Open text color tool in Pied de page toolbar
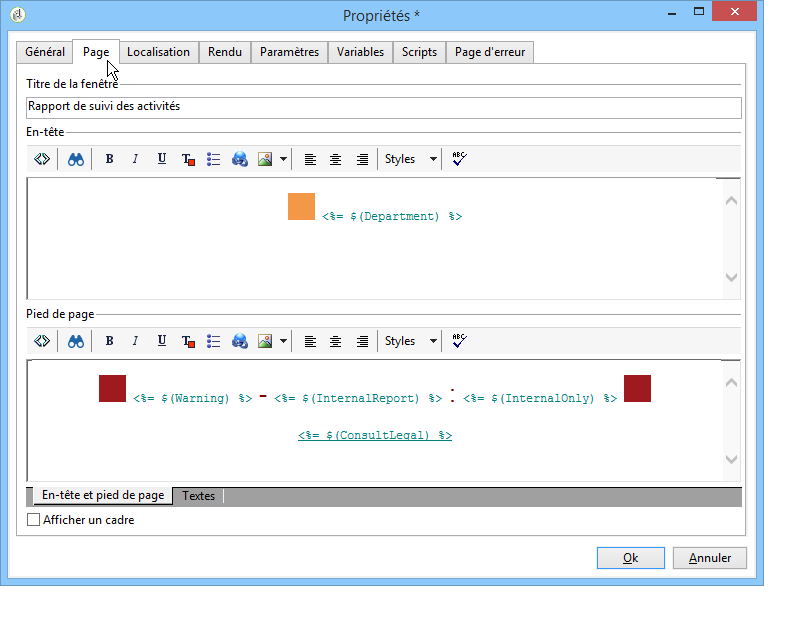 (188, 341)
